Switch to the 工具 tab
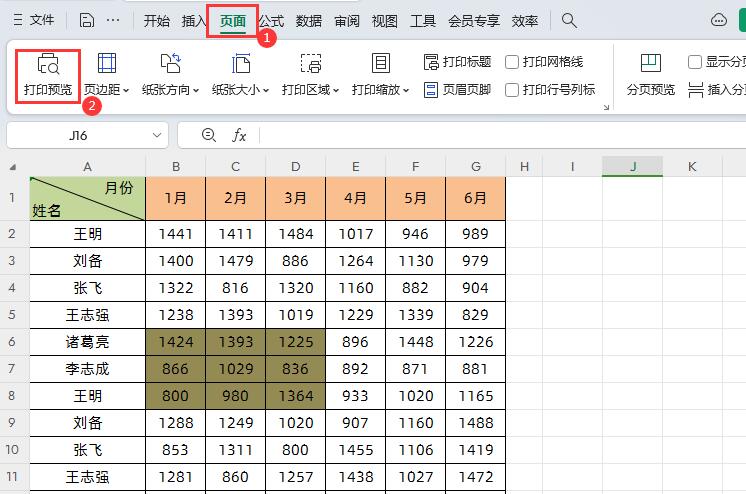The image size is (746, 494). click(423, 21)
